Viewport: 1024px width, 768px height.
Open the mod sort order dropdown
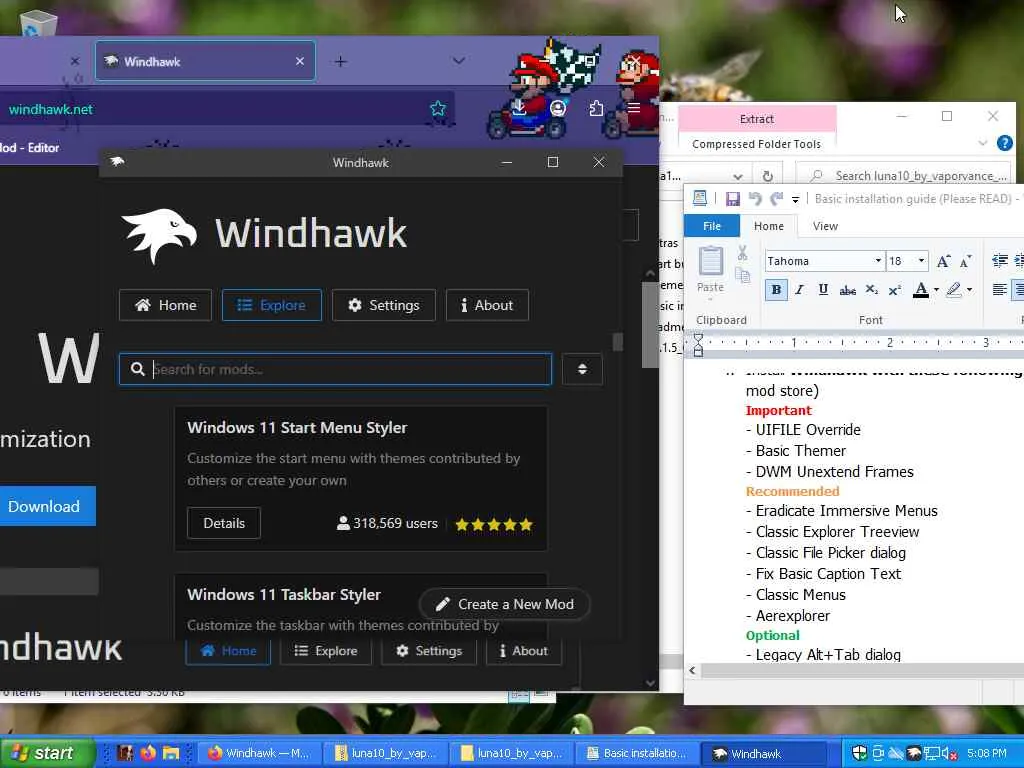582,369
